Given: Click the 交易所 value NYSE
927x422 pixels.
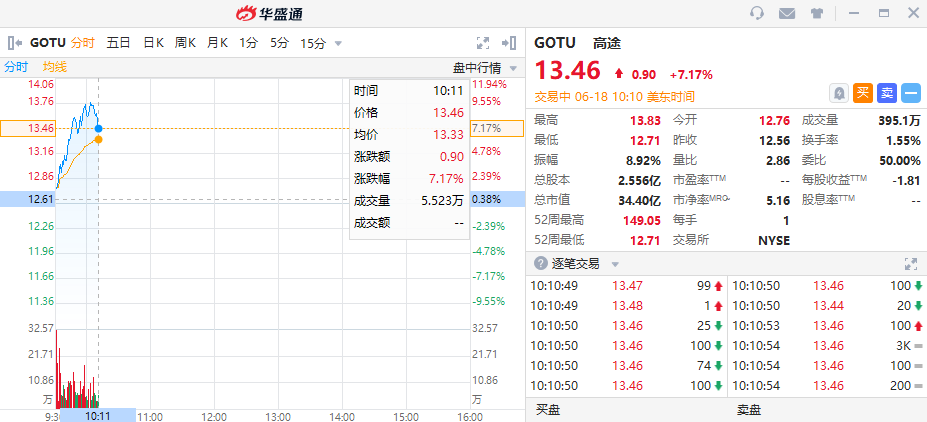Looking at the screenshot, I should [x=774, y=241].
